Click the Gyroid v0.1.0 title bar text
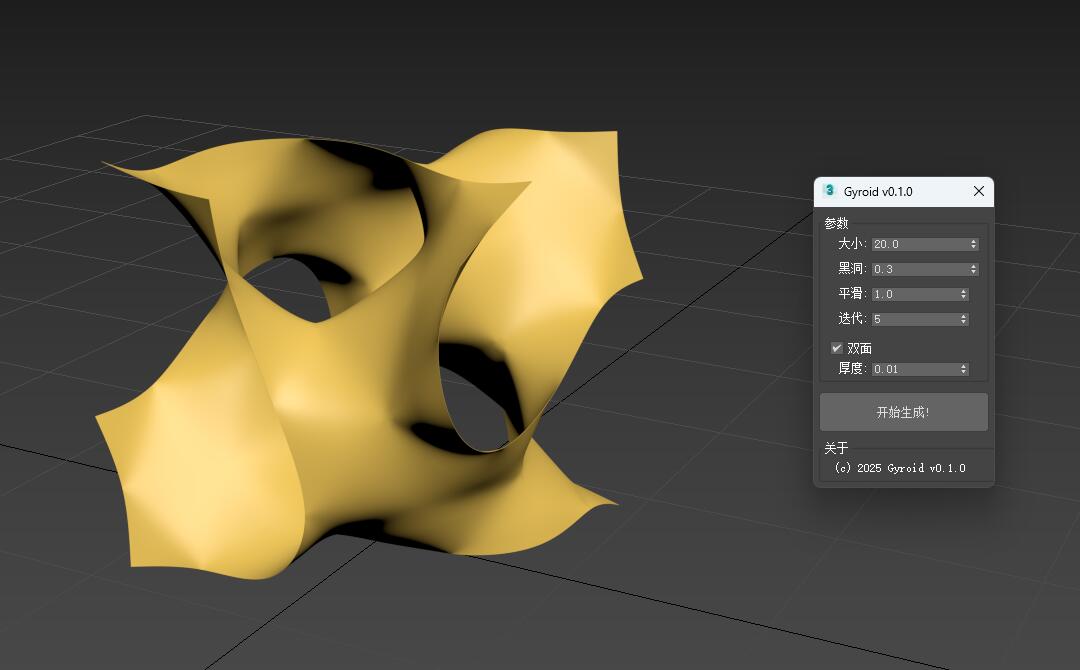Screen dimensions: 1080x670 pos(878,192)
